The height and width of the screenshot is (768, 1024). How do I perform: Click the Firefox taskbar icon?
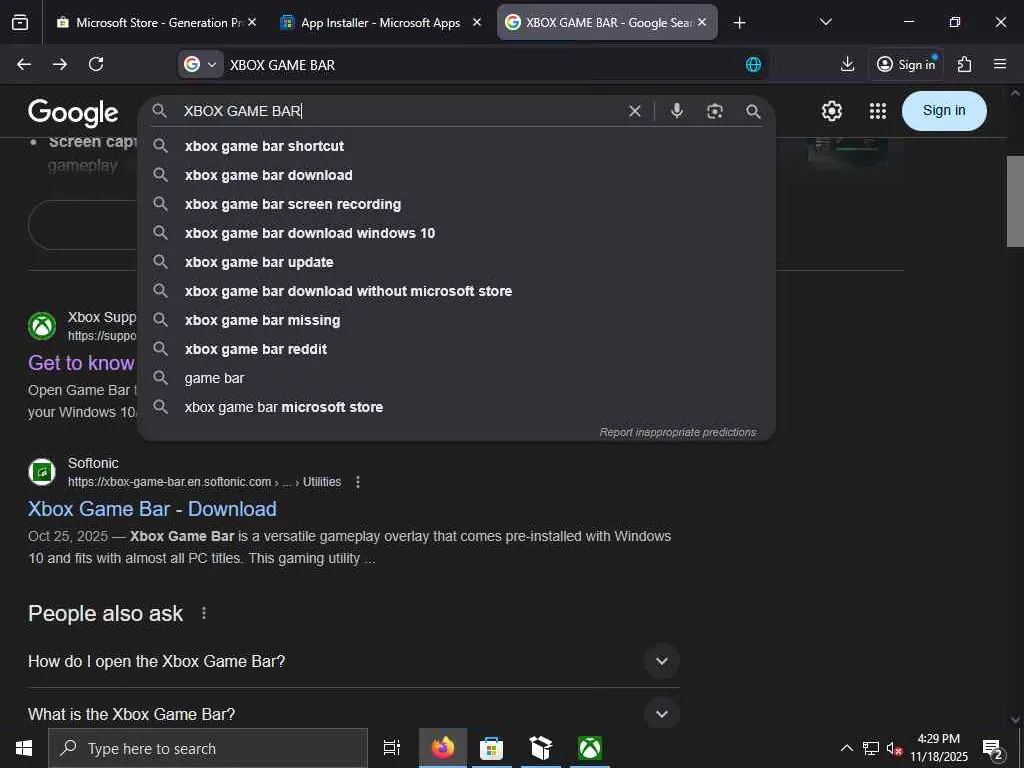pyautogui.click(x=443, y=748)
